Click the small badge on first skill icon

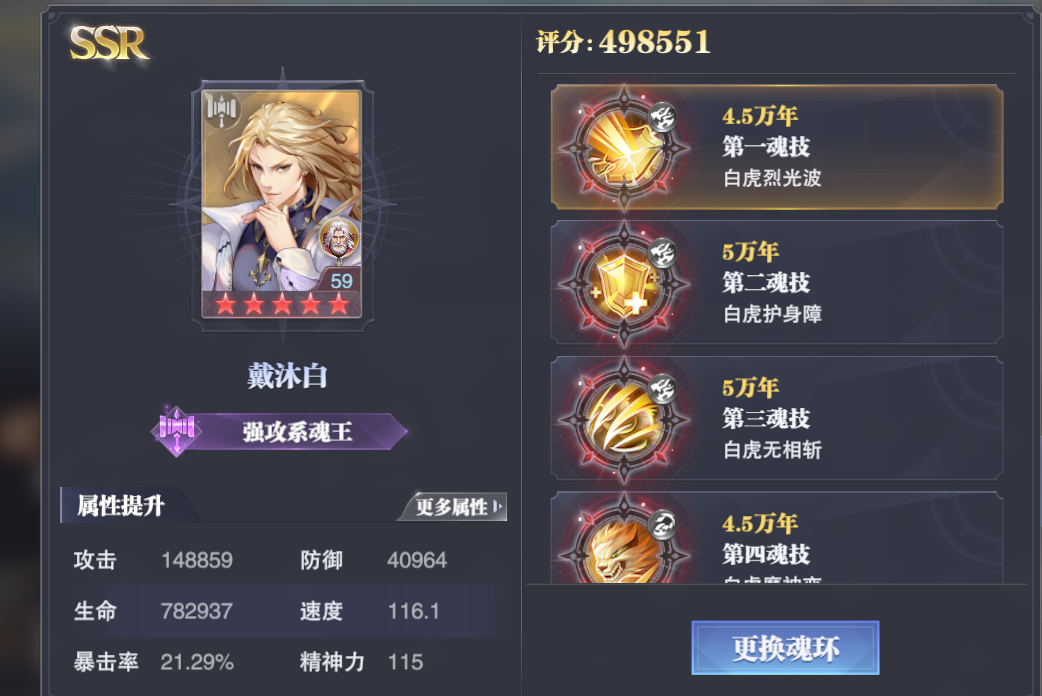662,118
